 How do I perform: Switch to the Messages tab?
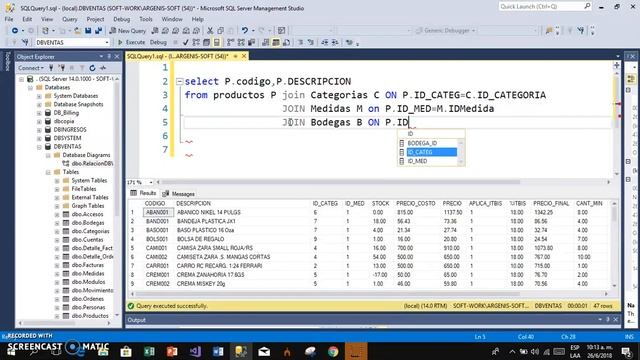(178, 194)
